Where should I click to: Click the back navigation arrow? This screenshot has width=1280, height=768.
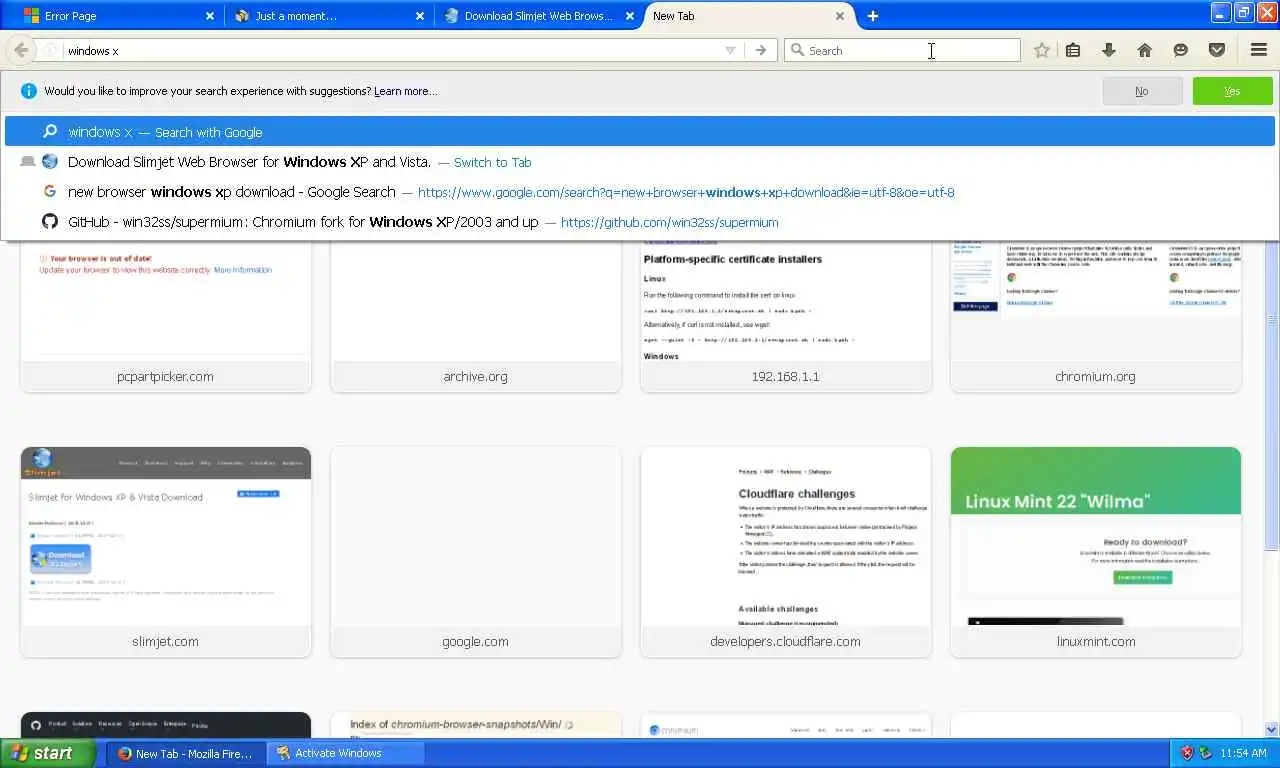point(21,50)
